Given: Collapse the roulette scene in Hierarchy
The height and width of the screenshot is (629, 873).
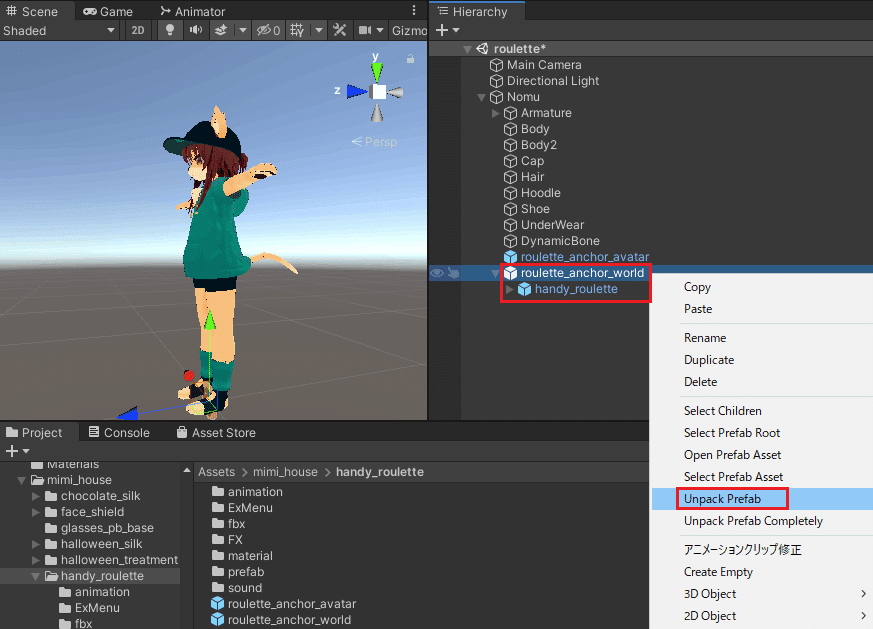Looking at the screenshot, I should (468, 49).
